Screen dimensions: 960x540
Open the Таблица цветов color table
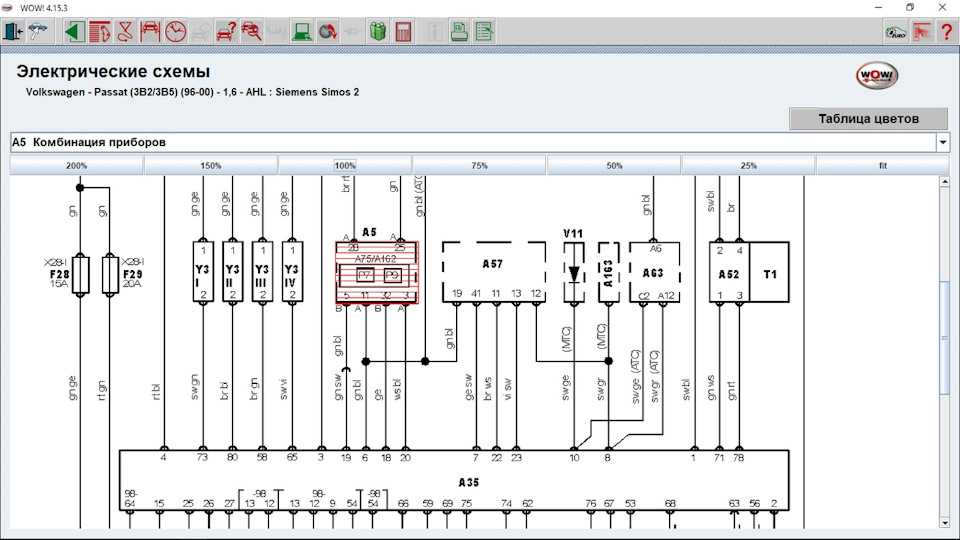coord(868,119)
